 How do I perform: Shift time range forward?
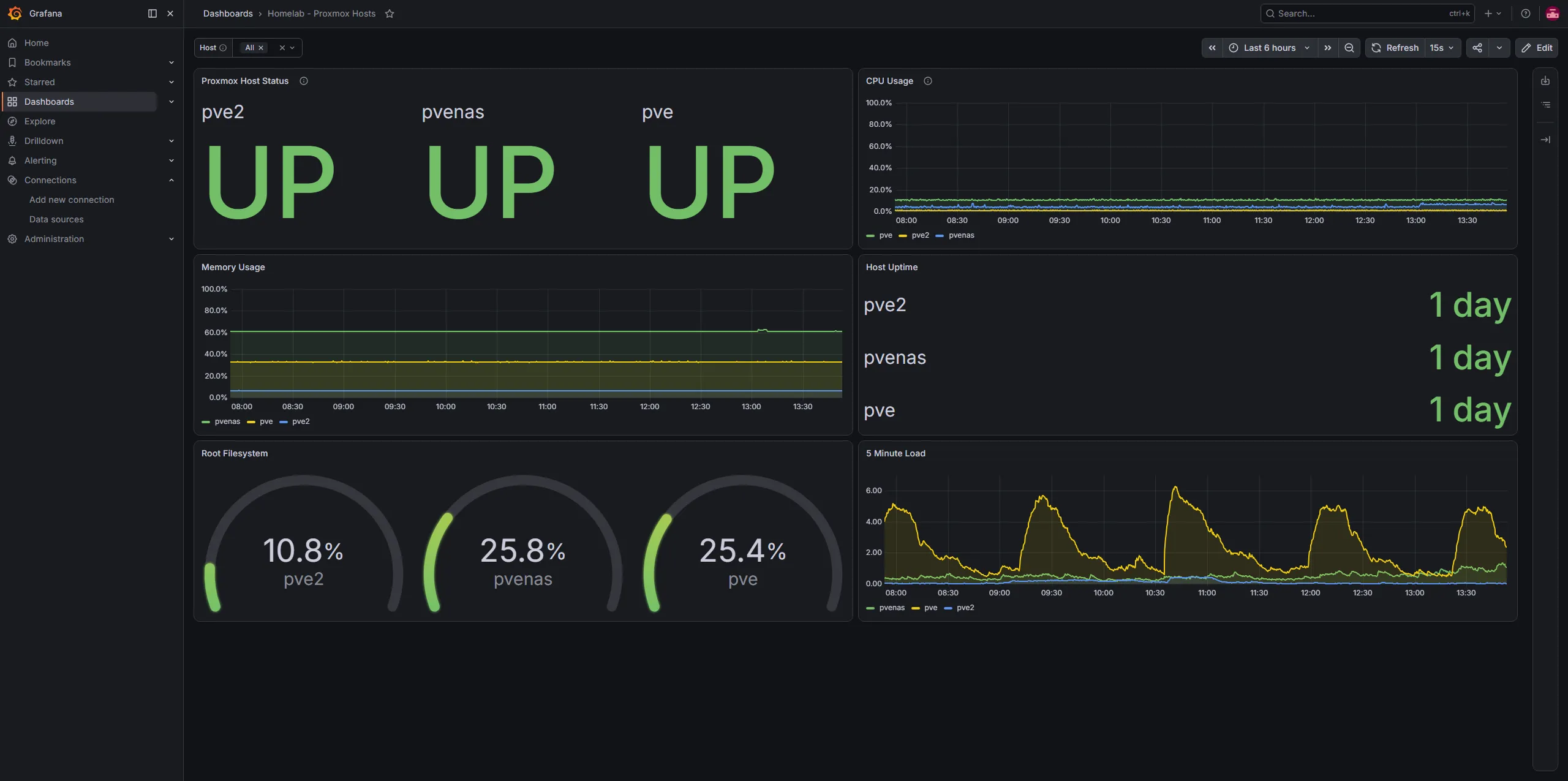(x=1327, y=48)
